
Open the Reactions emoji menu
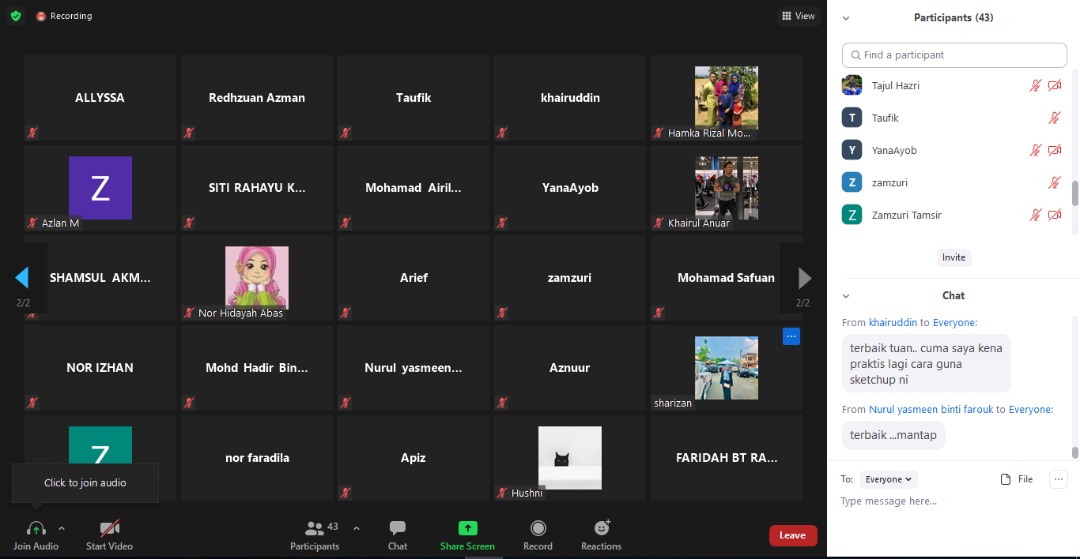(x=601, y=528)
